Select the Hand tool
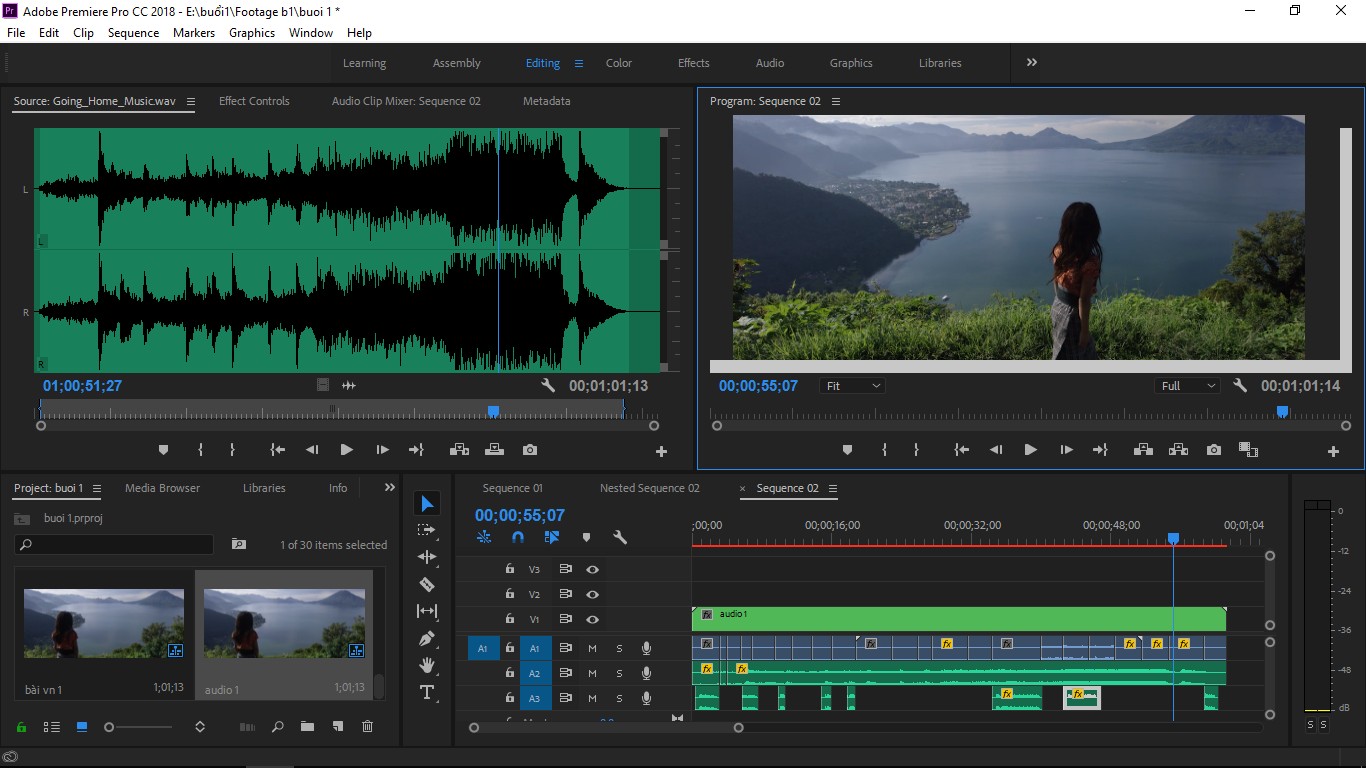Screen dimensions: 1366x768 427,665
